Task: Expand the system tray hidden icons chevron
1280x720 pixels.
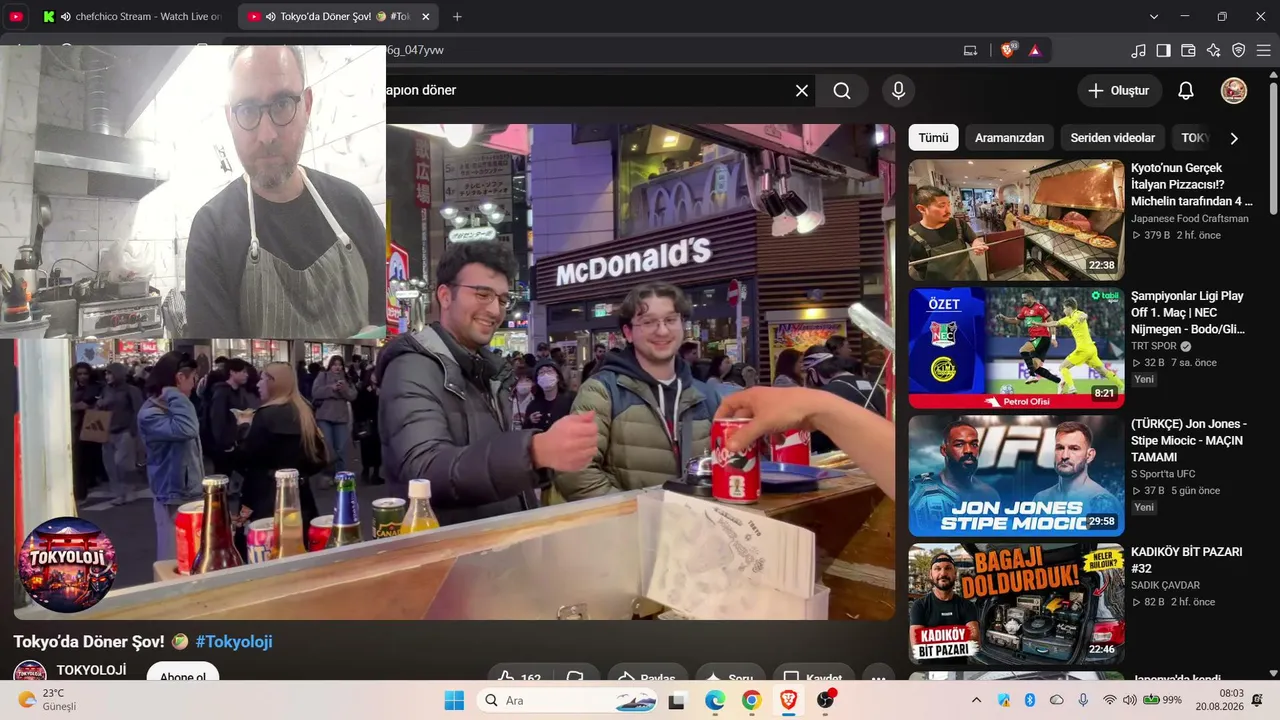Action: (x=977, y=700)
